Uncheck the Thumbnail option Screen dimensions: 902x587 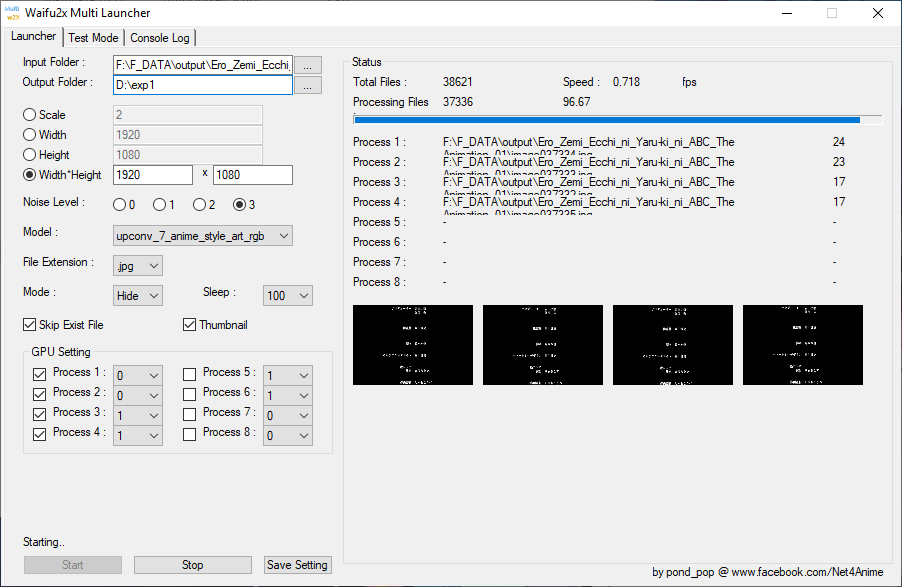[189, 324]
